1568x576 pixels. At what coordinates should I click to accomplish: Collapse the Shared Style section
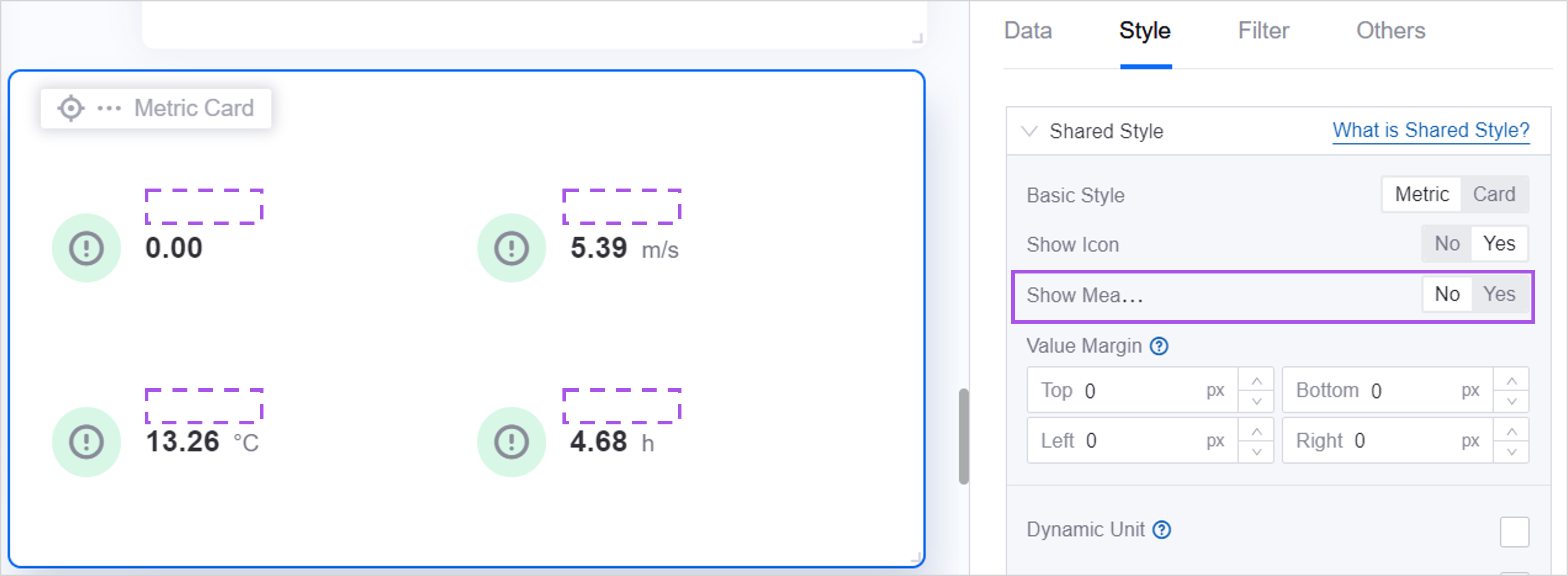(x=1029, y=131)
